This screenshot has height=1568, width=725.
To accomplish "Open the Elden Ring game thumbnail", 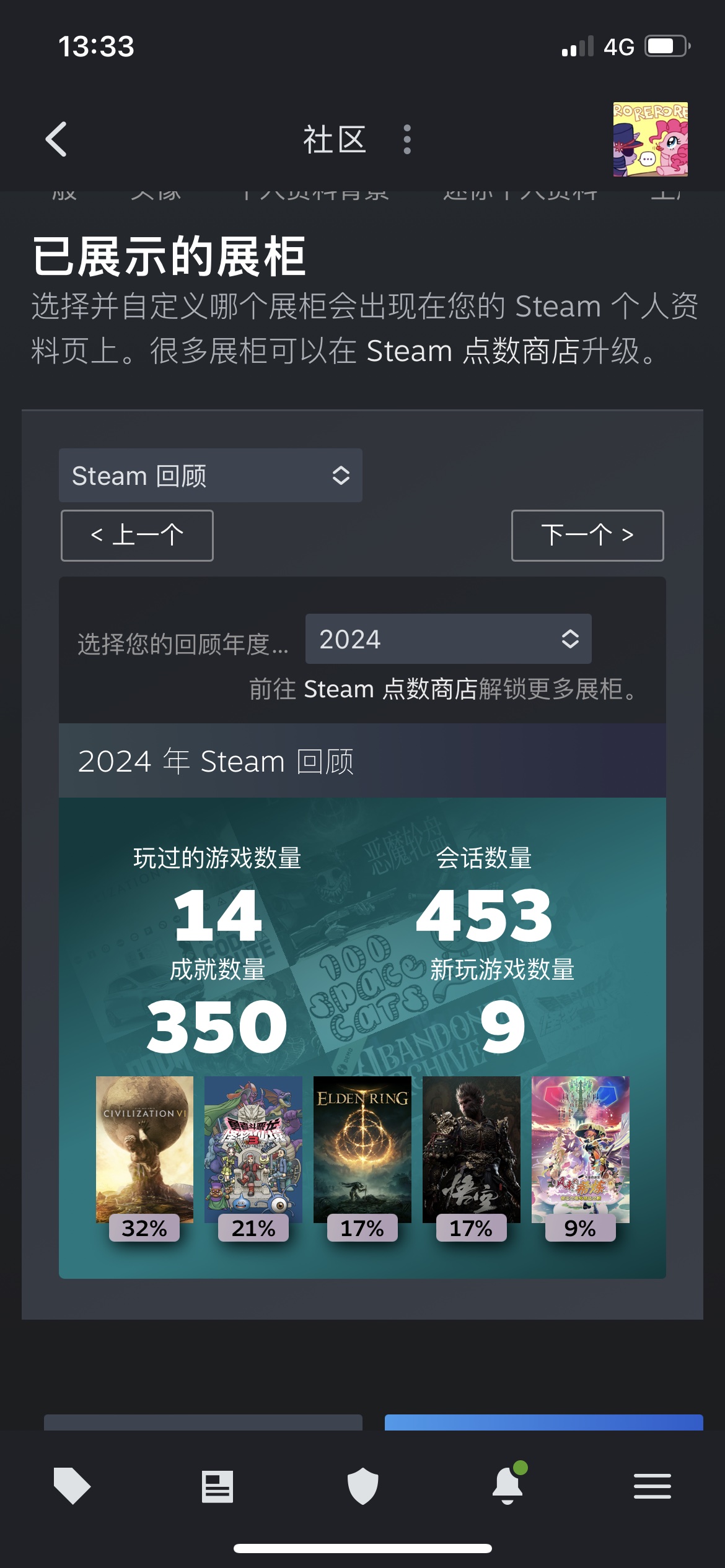I will click(362, 1149).
